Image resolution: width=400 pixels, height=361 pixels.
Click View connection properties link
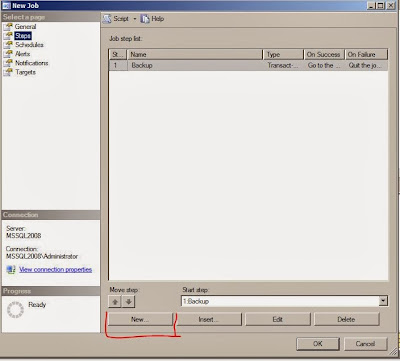pos(56,269)
